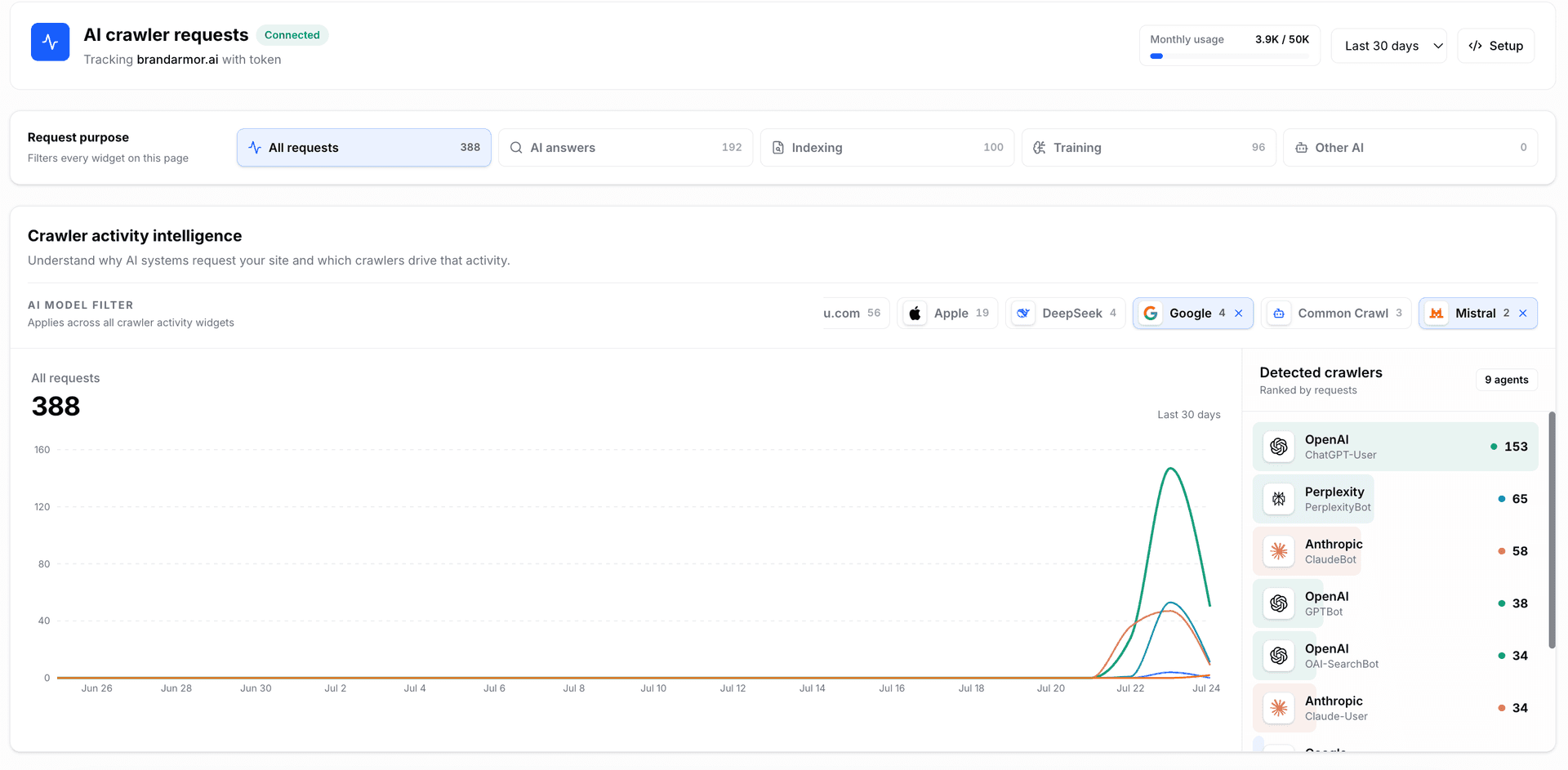1568x770 pixels.
Task: Toggle the Mistral model filter chip
Action: (1477, 314)
